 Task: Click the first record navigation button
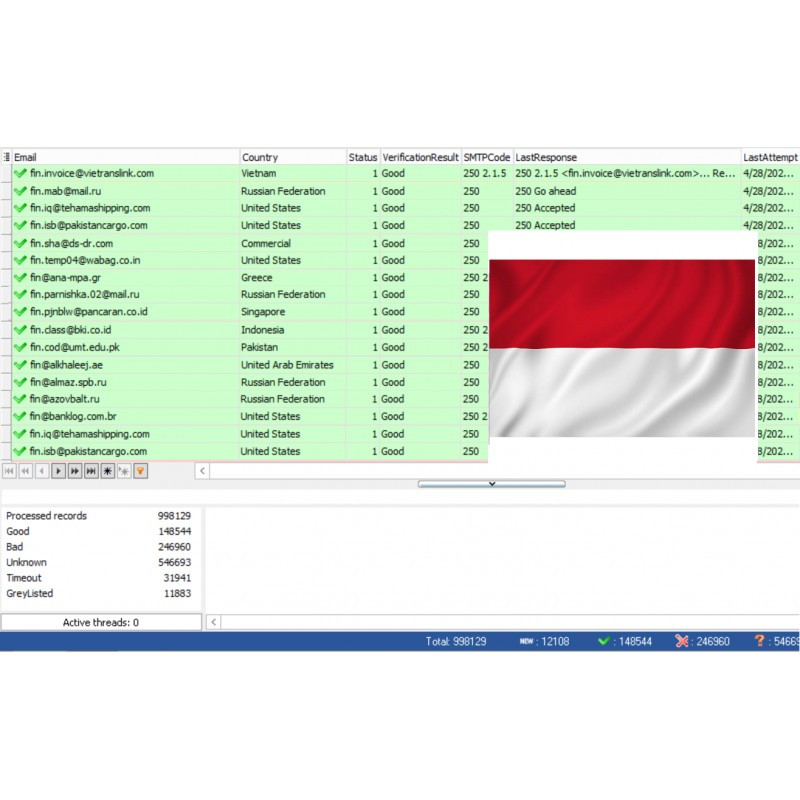click(9, 470)
